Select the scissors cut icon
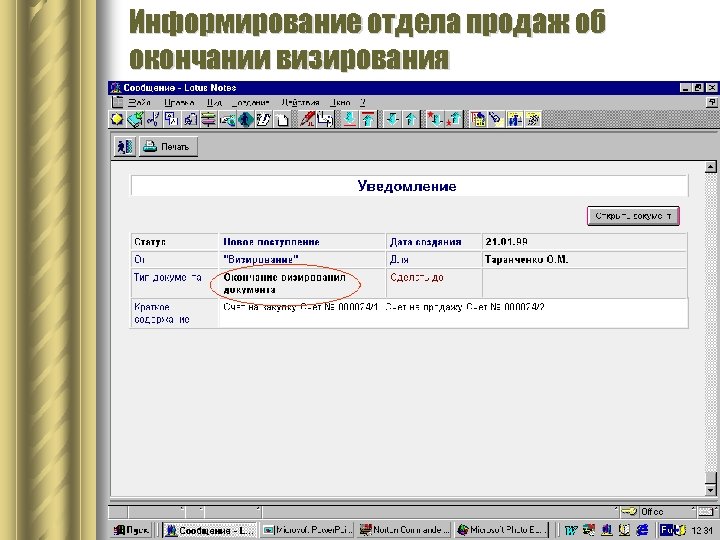 click(153, 119)
